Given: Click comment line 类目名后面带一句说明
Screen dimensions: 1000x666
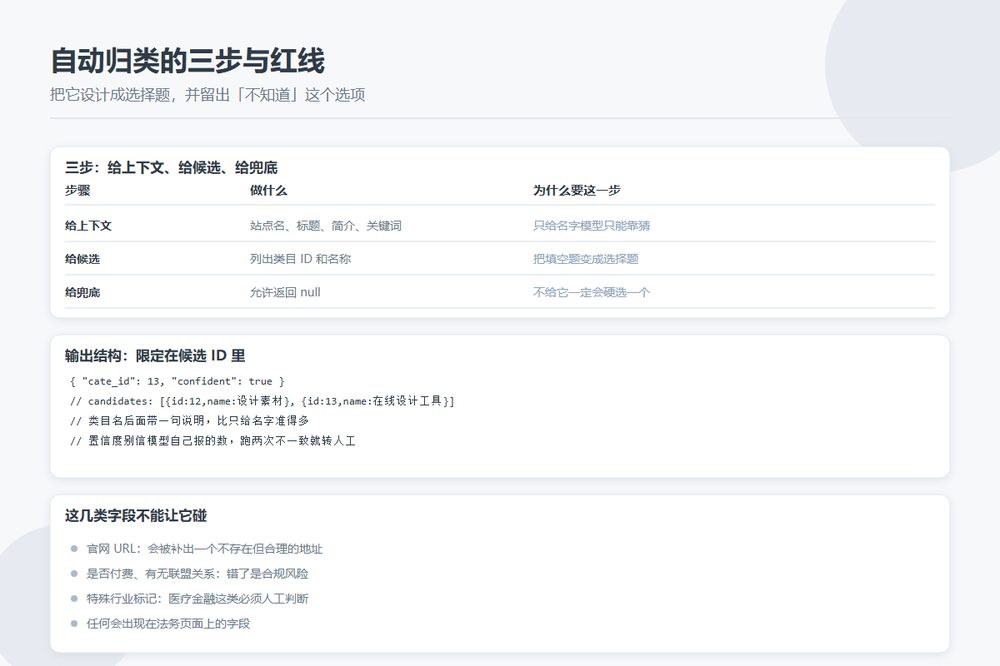Looking at the screenshot, I should [x=189, y=420].
